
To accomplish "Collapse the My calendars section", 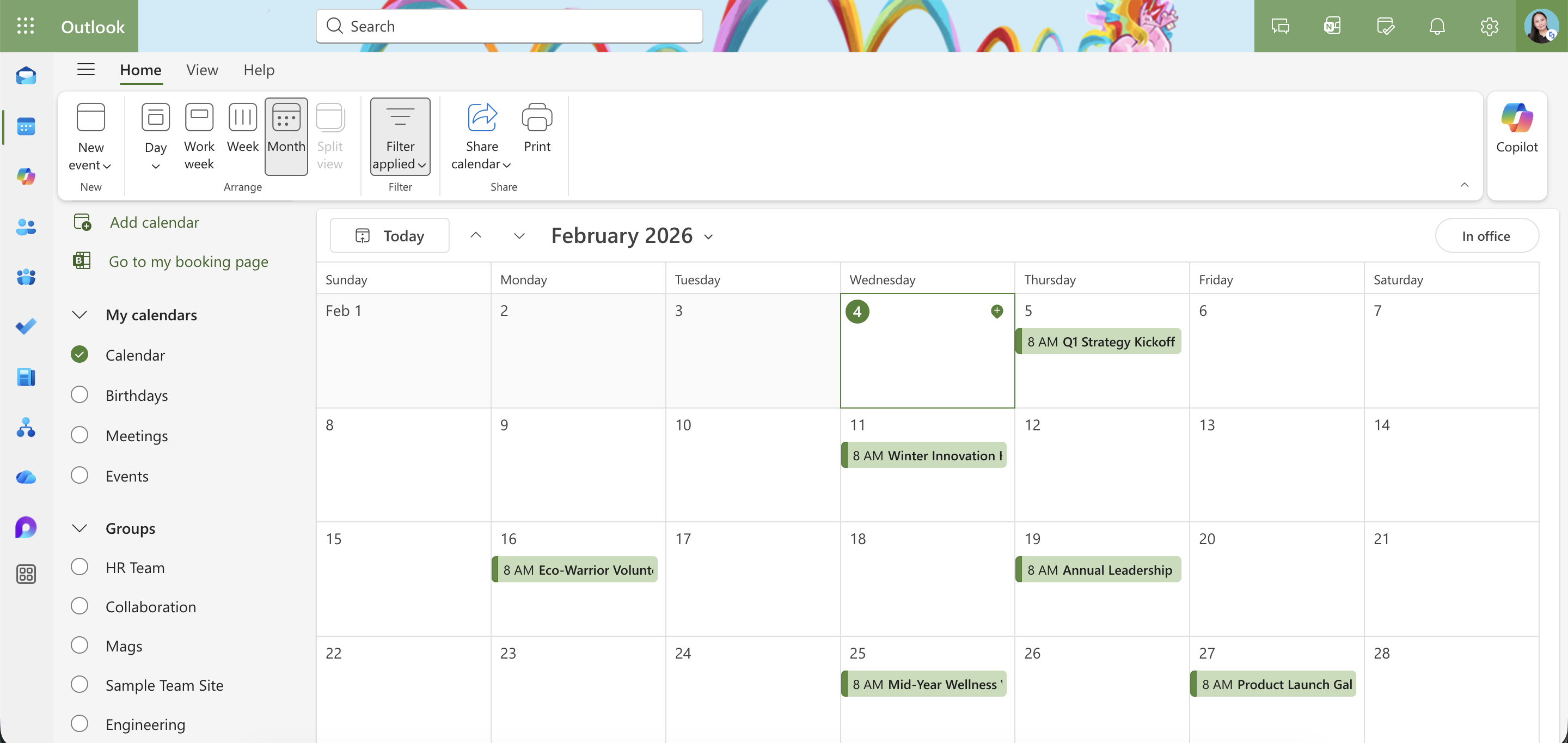I will 78,314.
